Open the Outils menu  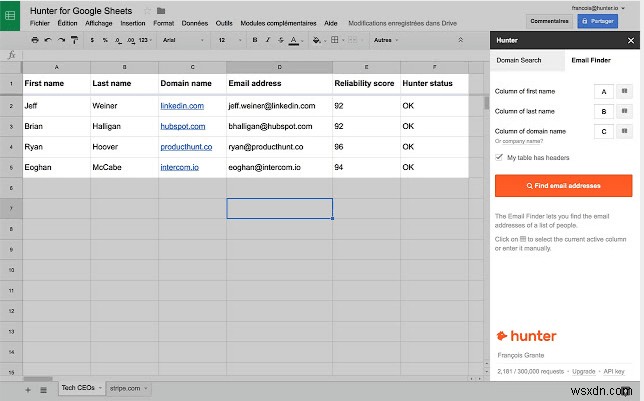[x=224, y=23]
